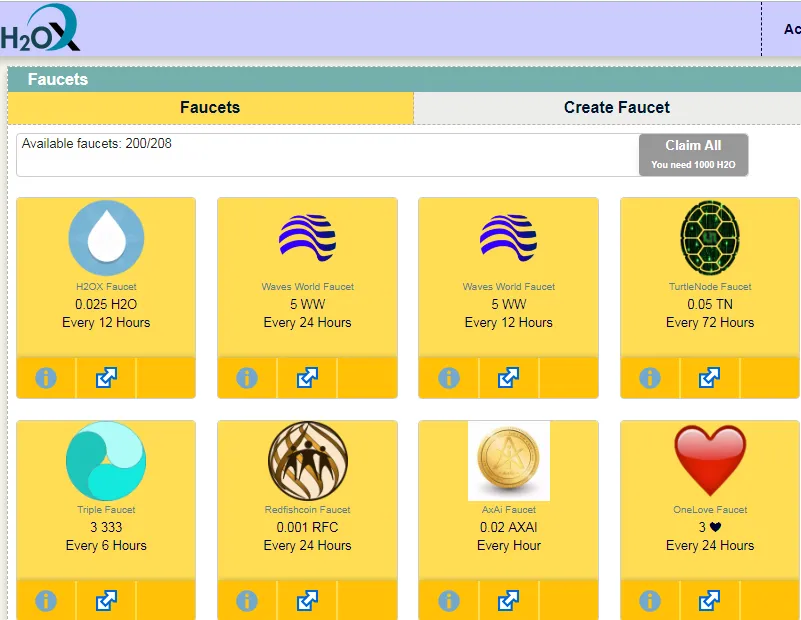Viewport: 801px width, 620px height.
Task: Click the Available faucets 200/208 field
Action: [x=327, y=155]
